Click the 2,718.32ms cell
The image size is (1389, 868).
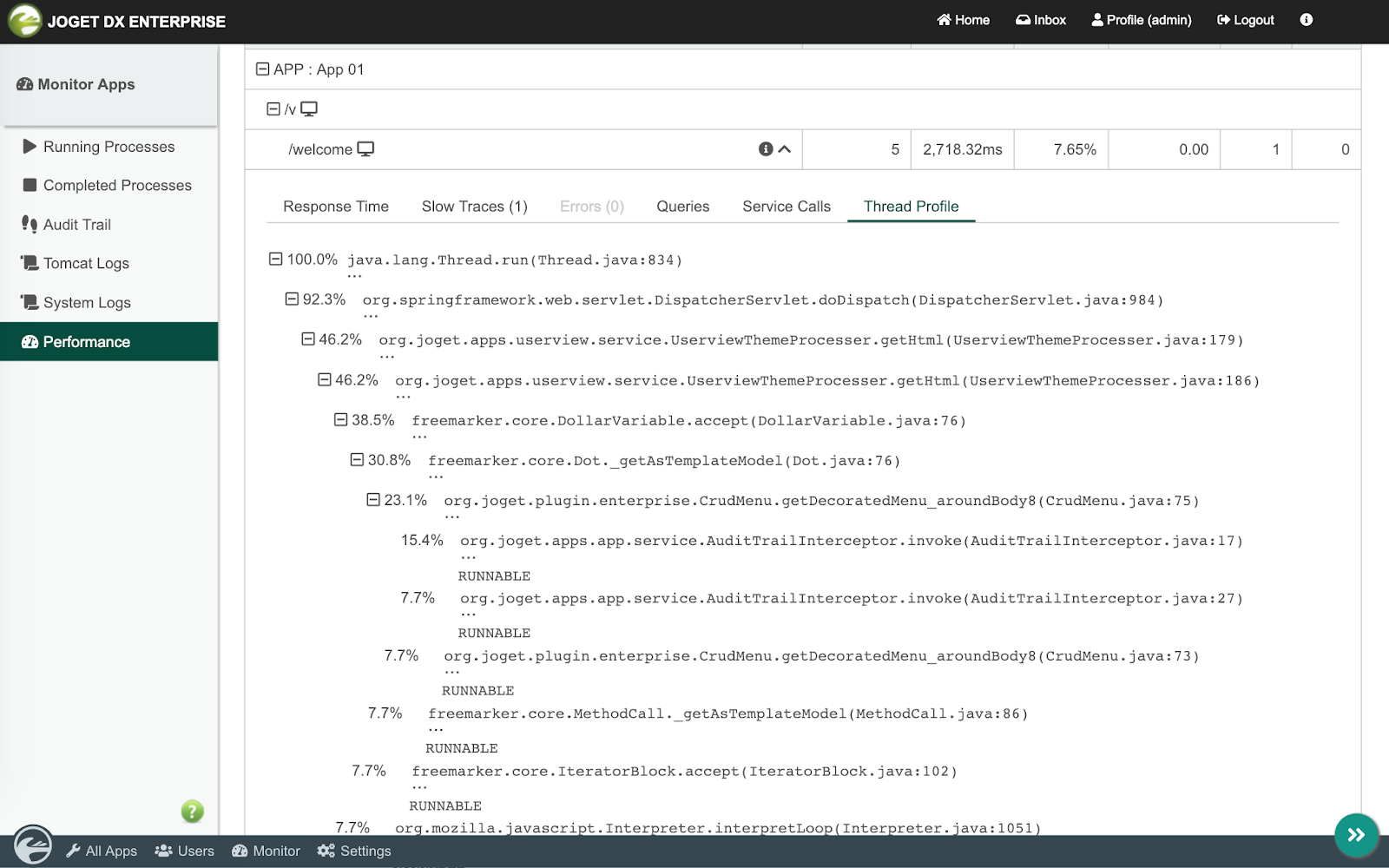pos(963,149)
